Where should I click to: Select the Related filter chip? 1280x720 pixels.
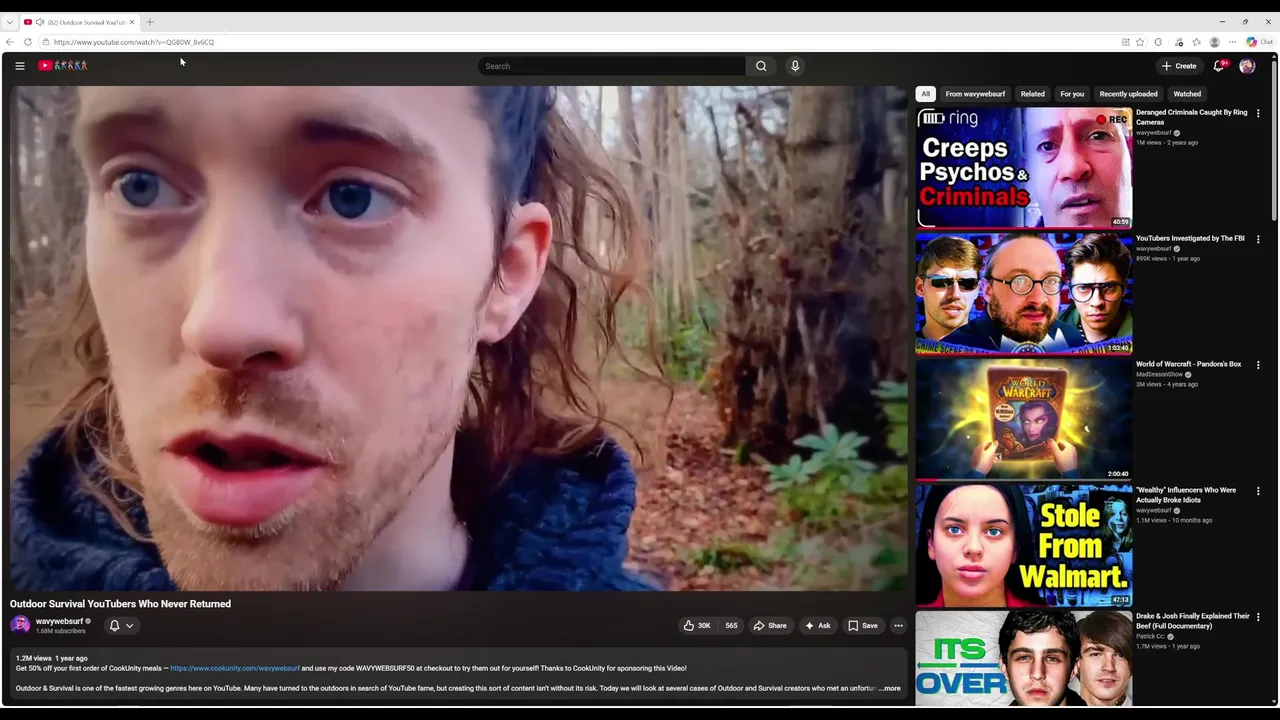(1033, 94)
